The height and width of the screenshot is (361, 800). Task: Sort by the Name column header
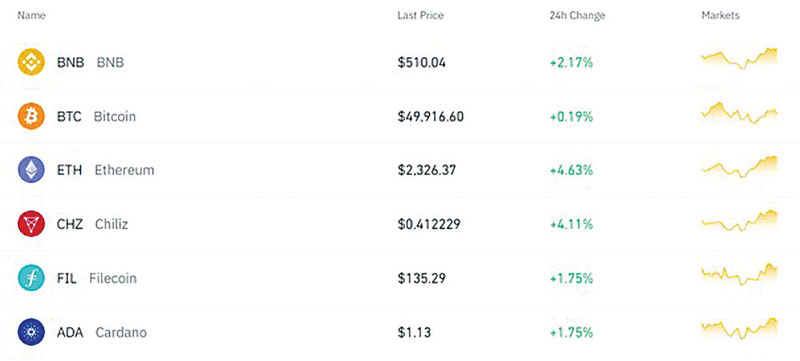[32, 15]
